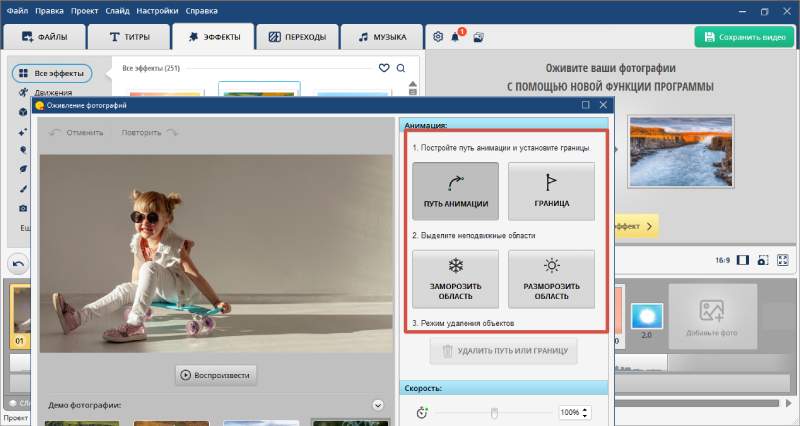Click the girl on skateboard photo preview

click(x=216, y=254)
